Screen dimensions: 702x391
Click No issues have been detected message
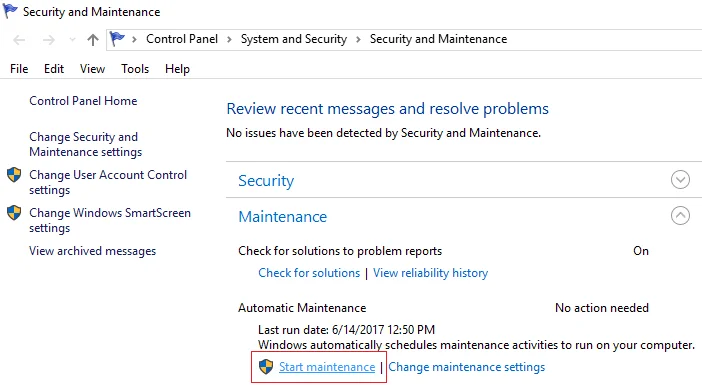pyautogui.click(x=383, y=133)
